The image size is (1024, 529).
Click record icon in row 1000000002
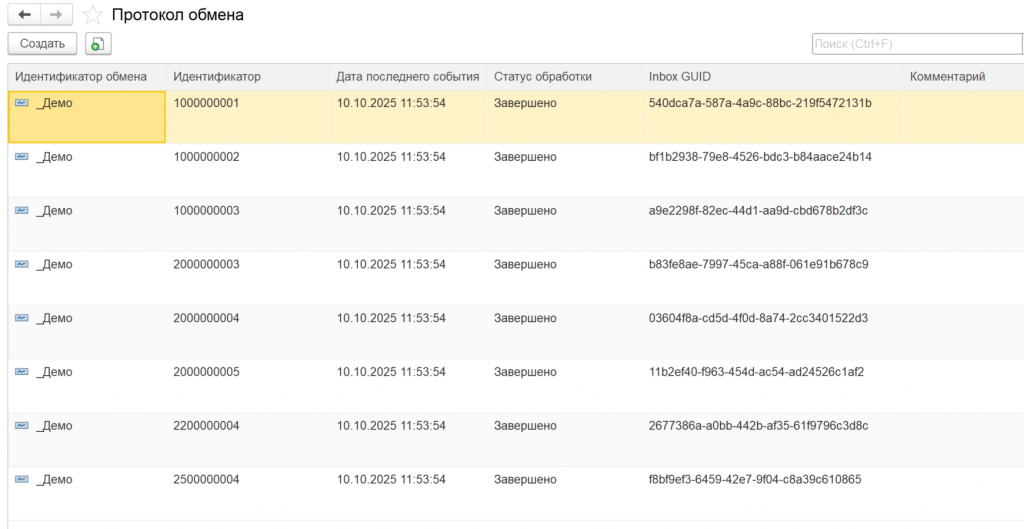tap(22, 157)
